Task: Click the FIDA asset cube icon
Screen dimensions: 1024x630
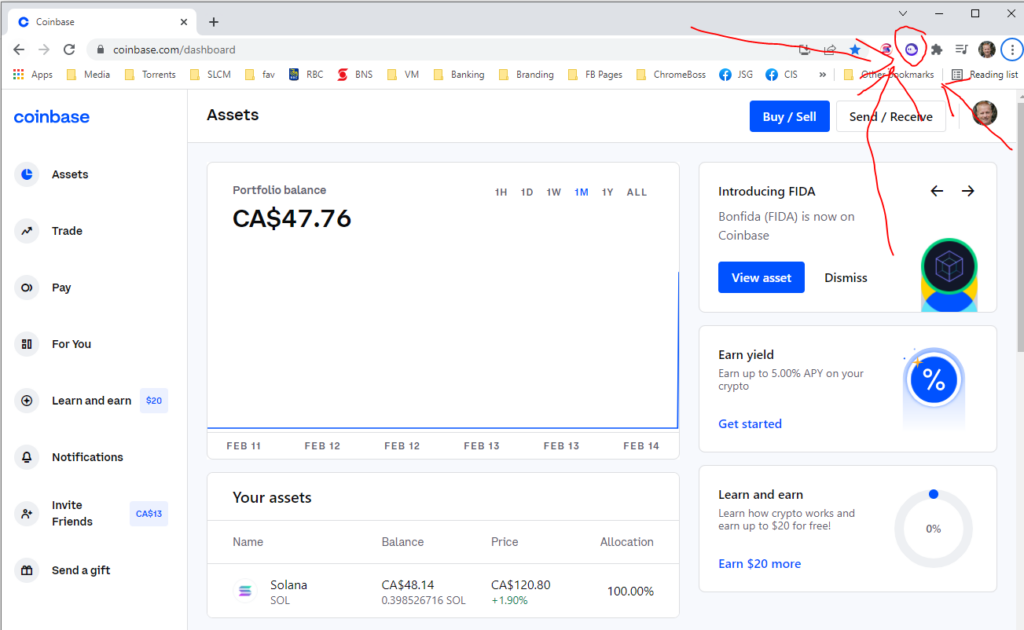Action: (949, 266)
